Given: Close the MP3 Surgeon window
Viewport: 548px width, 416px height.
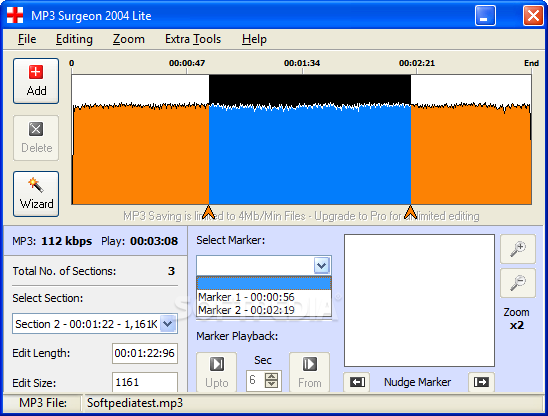Looking at the screenshot, I should click(533, 16).
